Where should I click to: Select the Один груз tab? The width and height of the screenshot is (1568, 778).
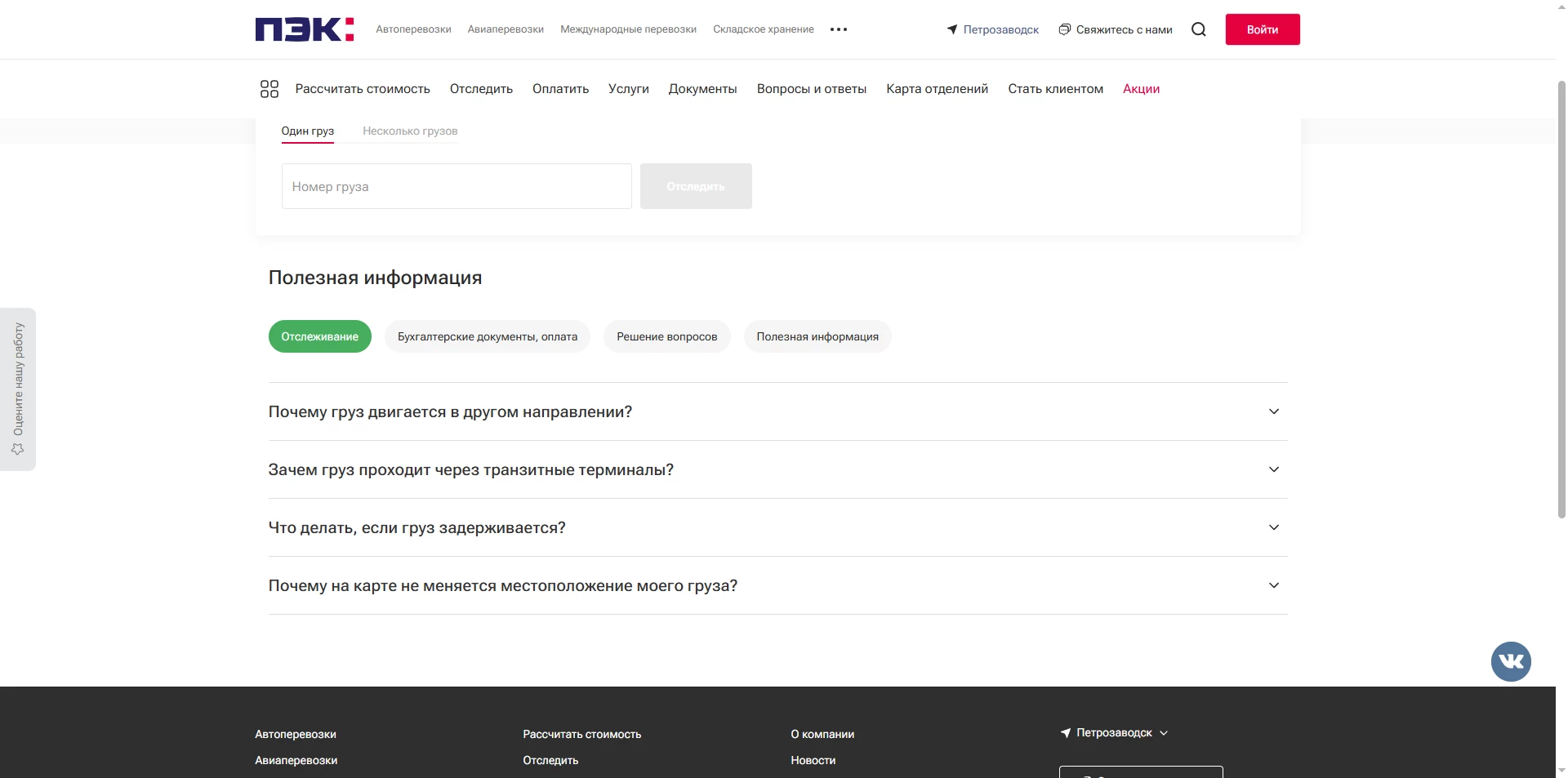tap(308, 131)
